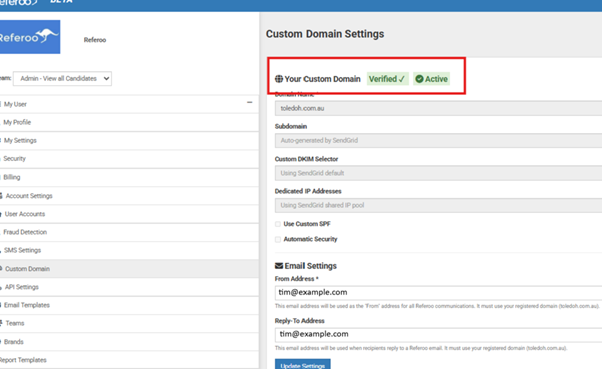The image size is (602, 369).
Task: Open the Billing page
Action: tap(129, 177)
